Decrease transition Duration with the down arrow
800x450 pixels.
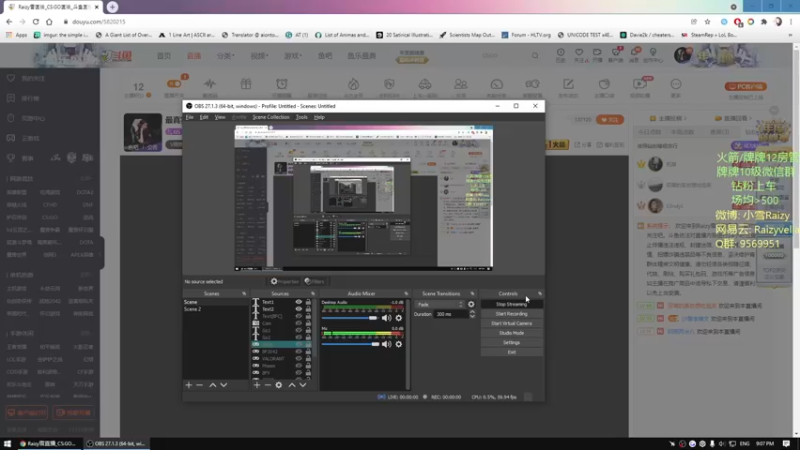472,316
